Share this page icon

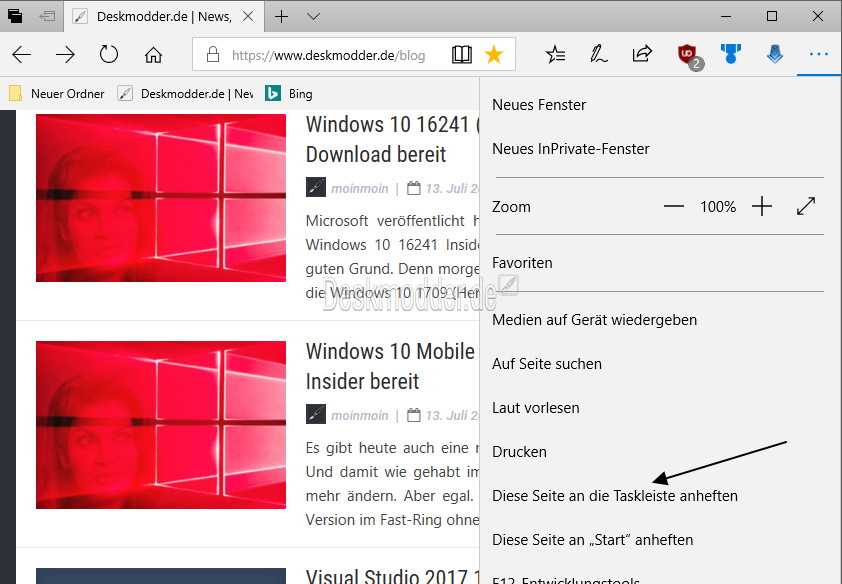point(642,54)
